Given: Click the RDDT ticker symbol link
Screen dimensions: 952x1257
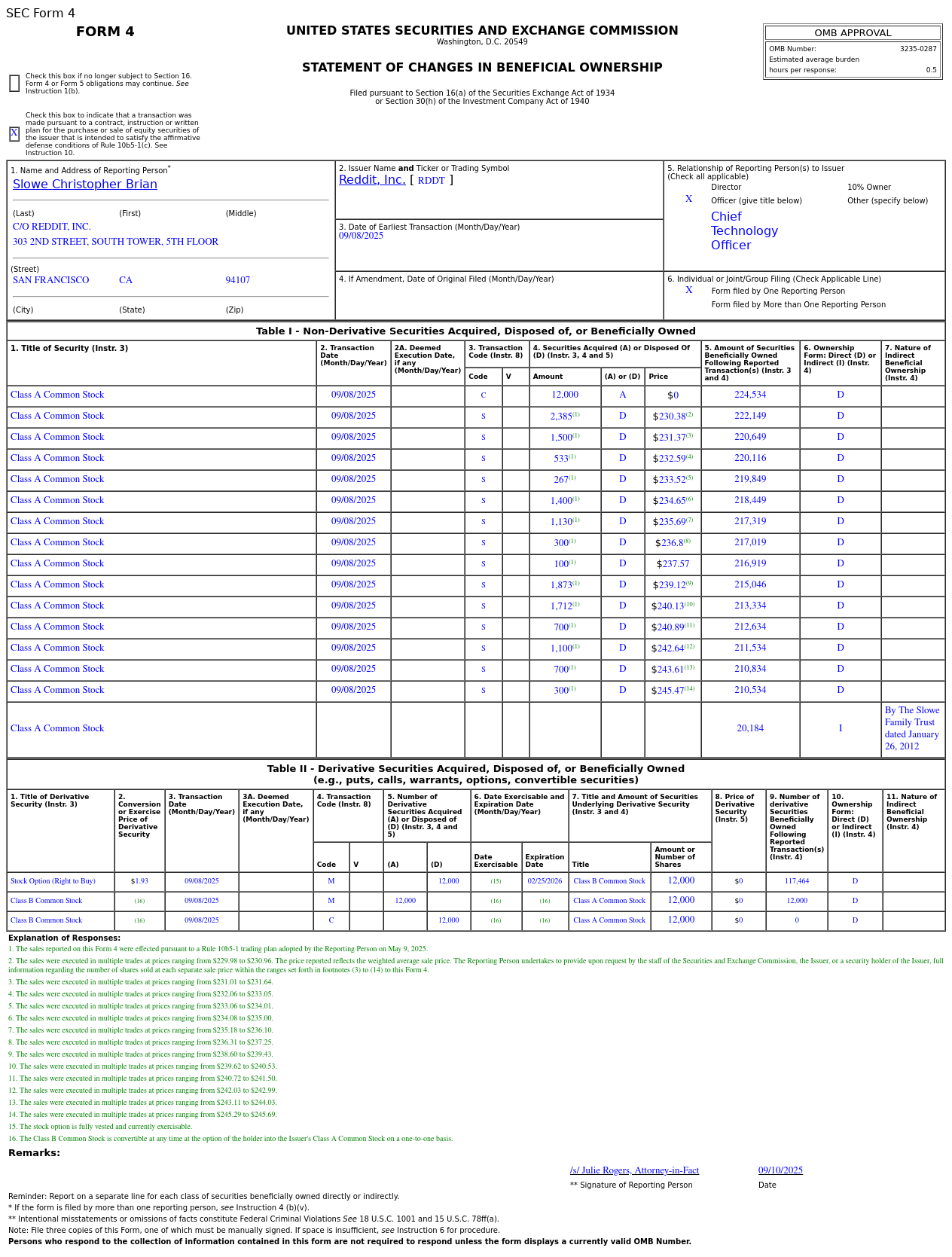Looking at the screenshot, I should [x=432, y=181].
